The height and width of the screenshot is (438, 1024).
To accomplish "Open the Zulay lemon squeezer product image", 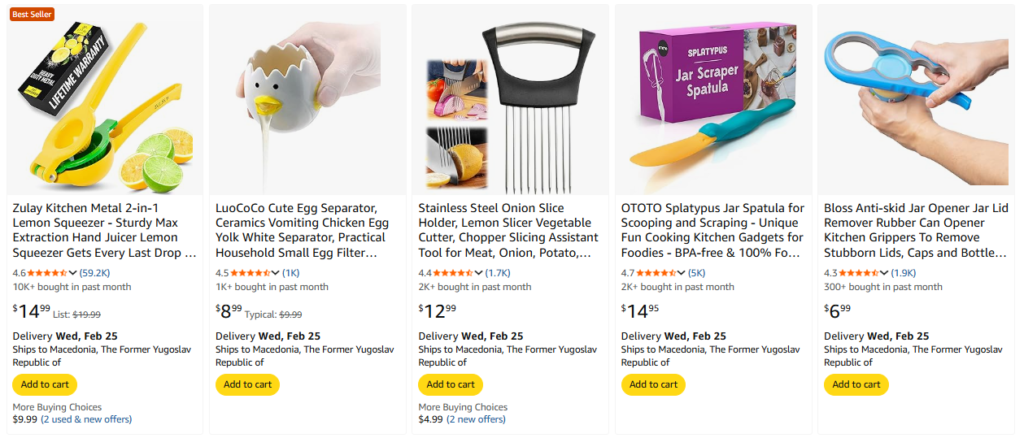I will [104, 100].
